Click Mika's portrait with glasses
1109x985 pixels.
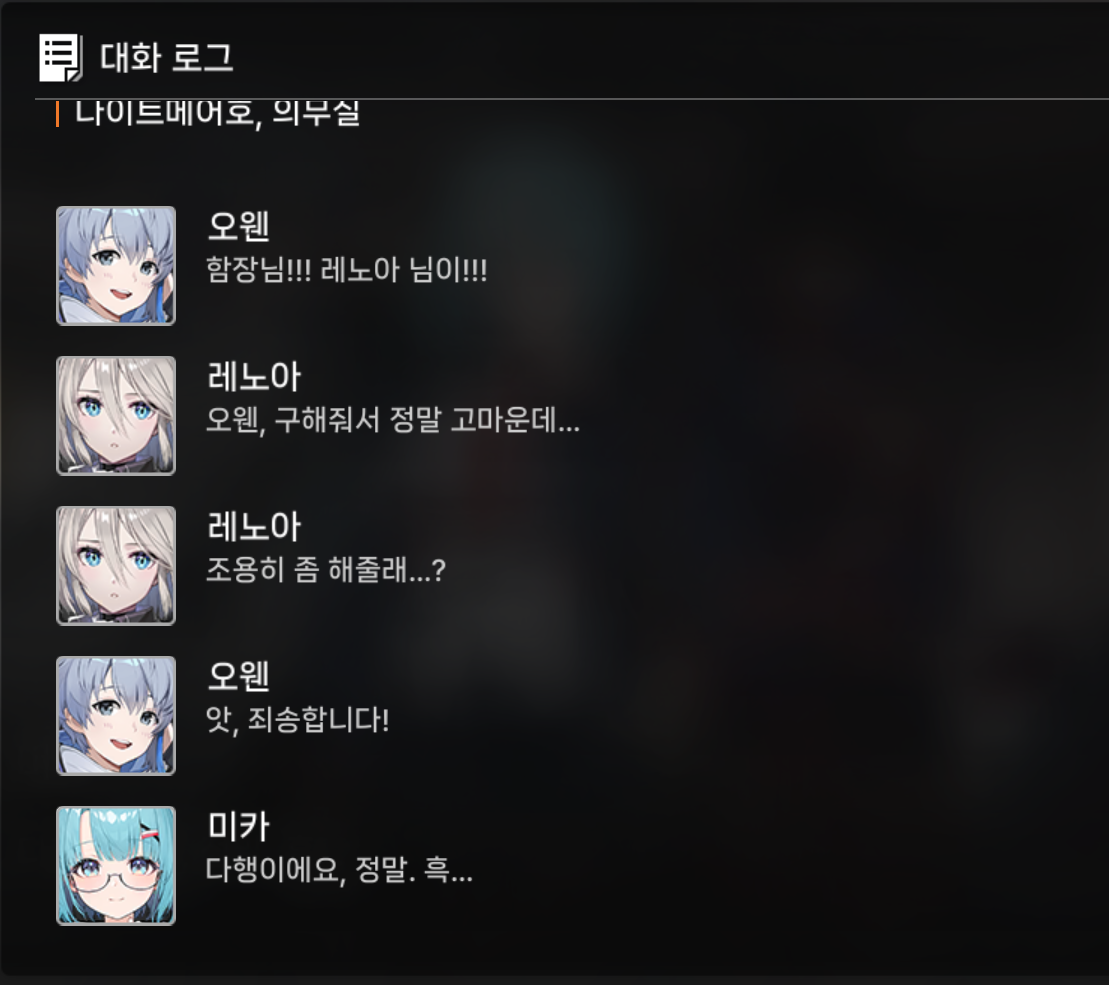116,865
